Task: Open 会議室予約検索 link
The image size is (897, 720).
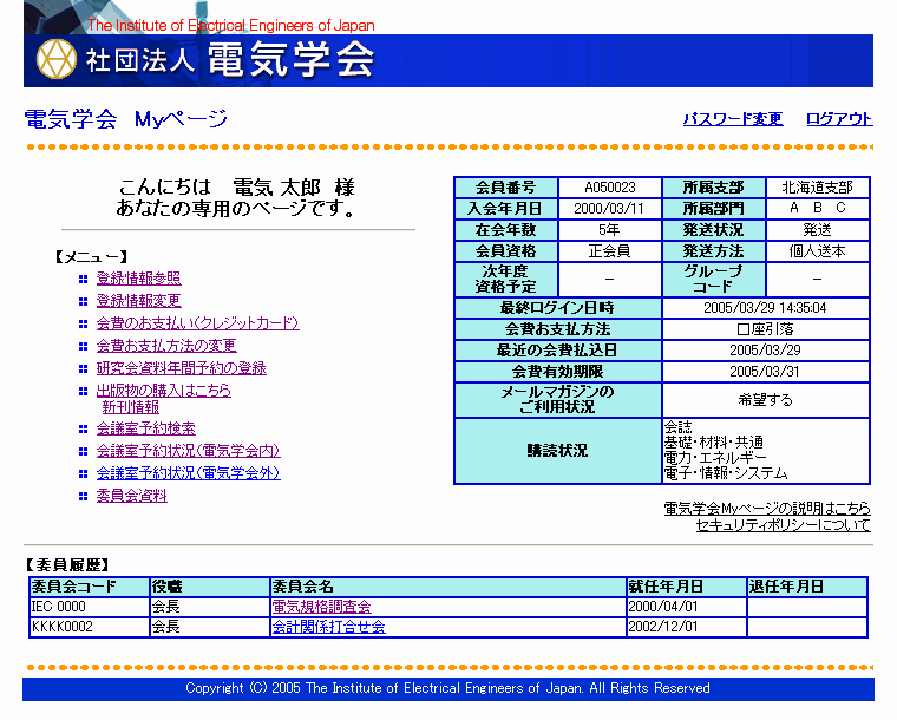Action: coord(146,429)
